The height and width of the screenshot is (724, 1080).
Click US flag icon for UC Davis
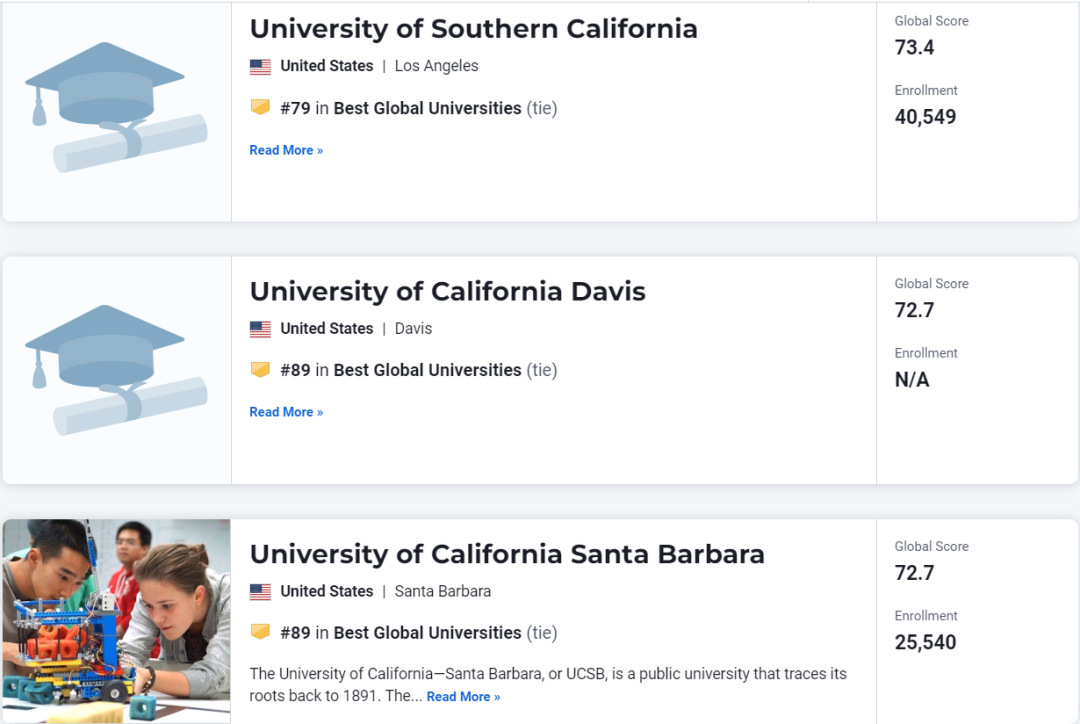[260, 329]
